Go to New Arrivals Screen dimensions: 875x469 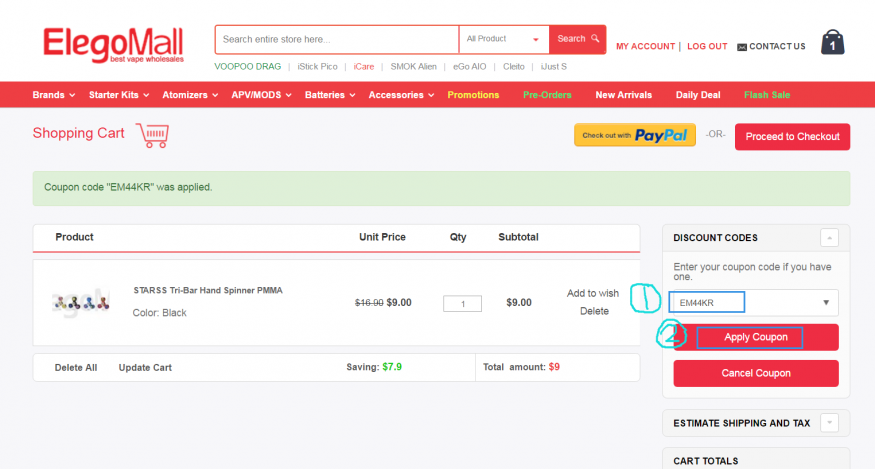click(623, 95)
